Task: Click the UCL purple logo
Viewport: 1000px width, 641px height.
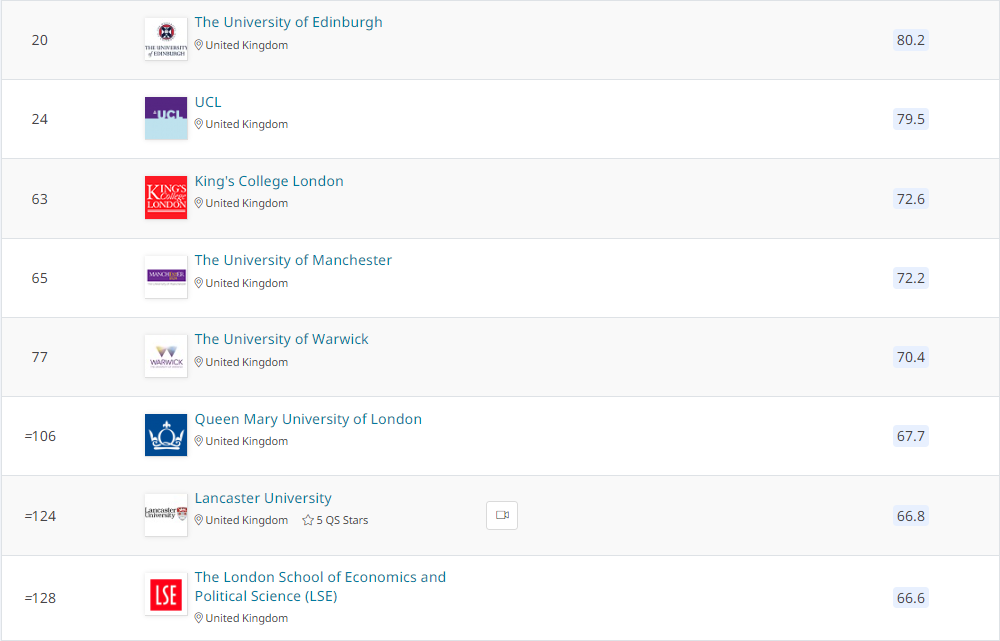Action: (x=165, y=118)
